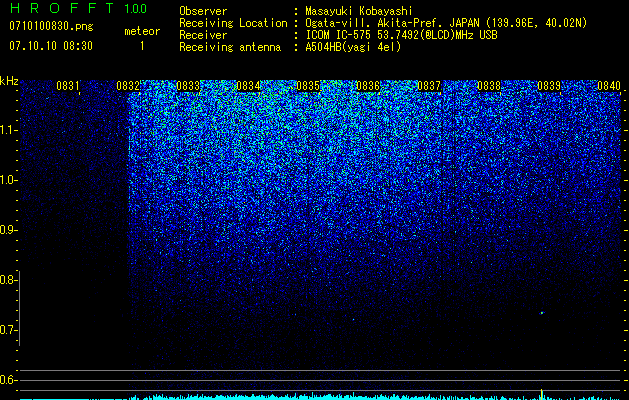
Task: Click the 1.0 frequency axis label
Action: pyautogui.click(x=8, y=180)
